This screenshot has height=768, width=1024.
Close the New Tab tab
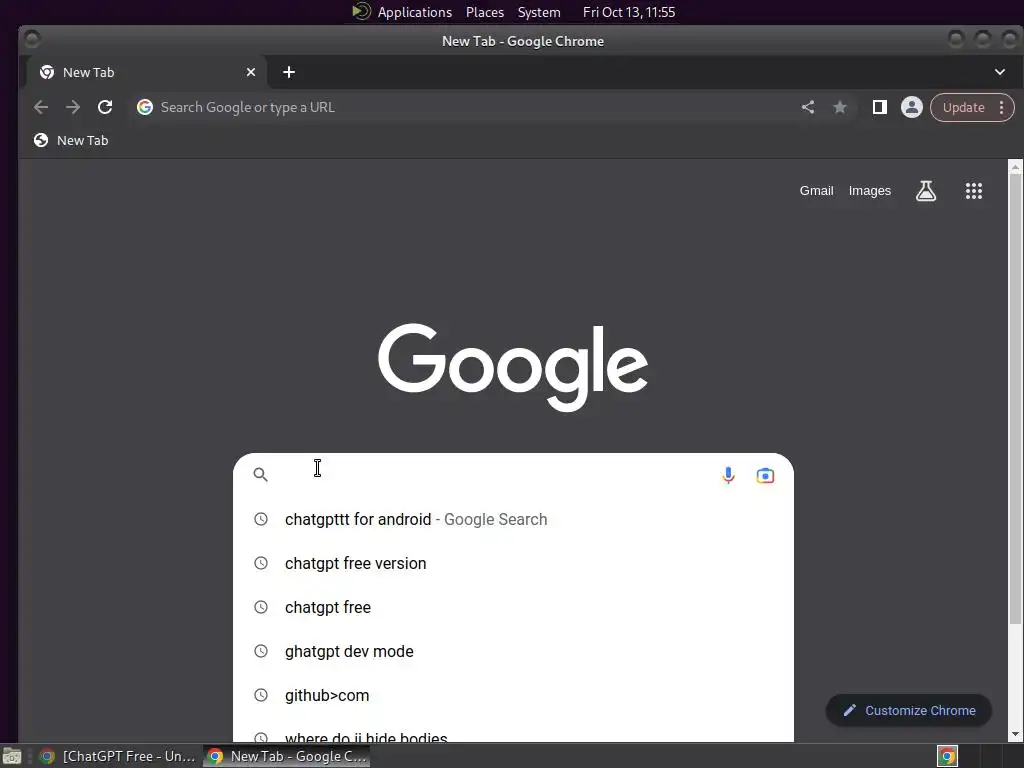click(251, 72)
